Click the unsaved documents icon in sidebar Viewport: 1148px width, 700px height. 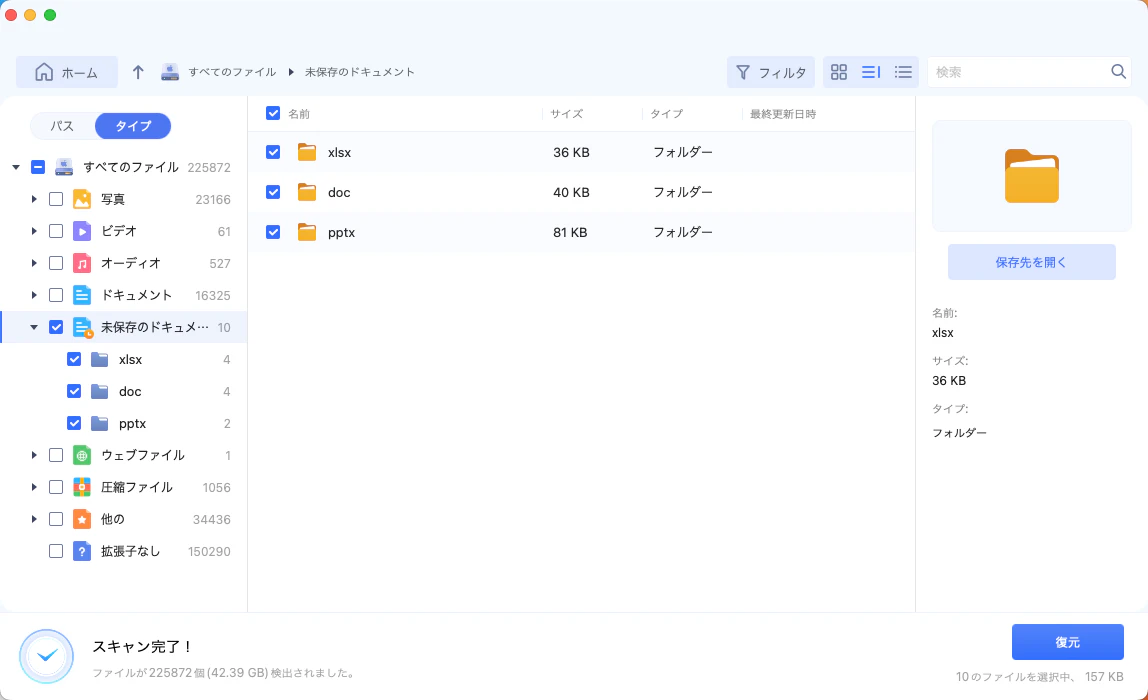[x=83, y=327]
